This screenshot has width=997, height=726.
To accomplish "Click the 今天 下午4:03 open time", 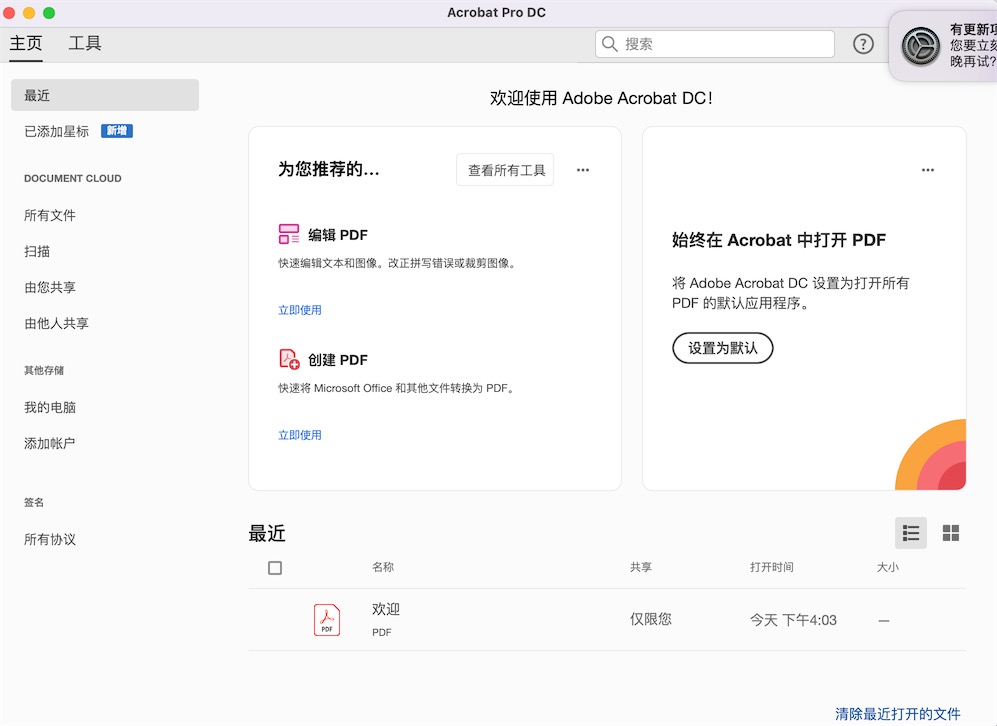I will (x=793, y=620).
